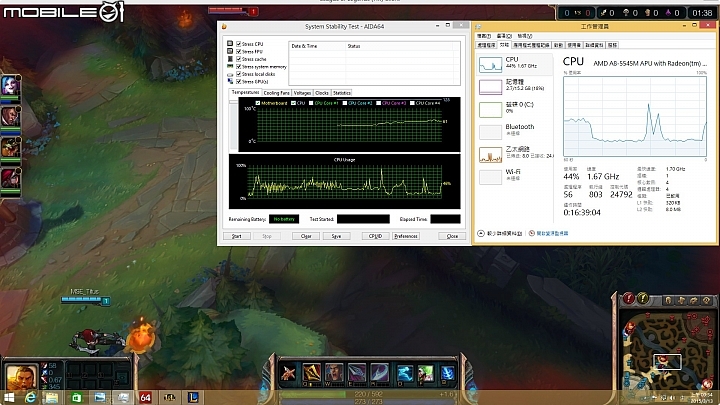Open the File menu in Task Manager
Screen dimensions: 720x405
point(484,36)
